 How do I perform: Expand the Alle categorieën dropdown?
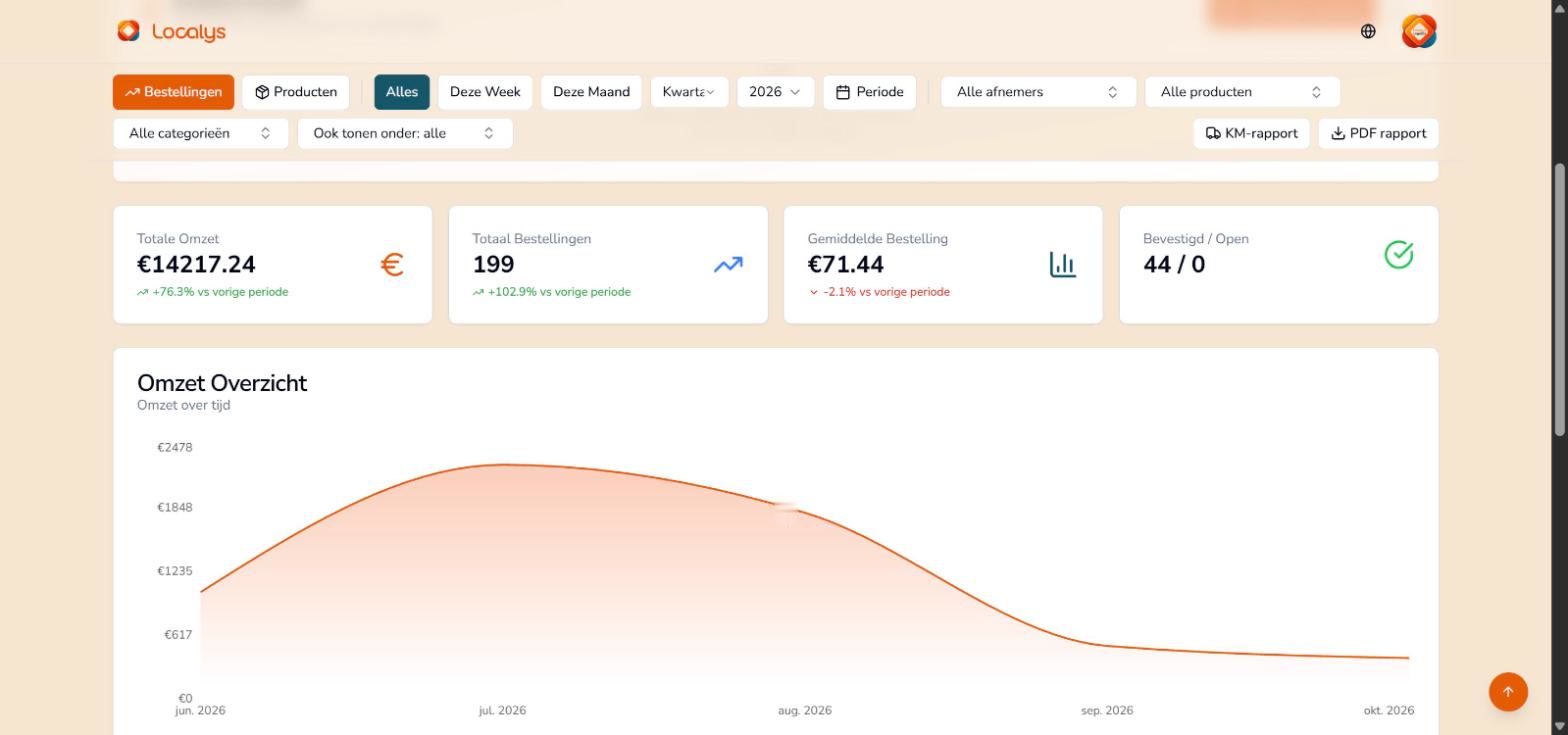point(200,133)
